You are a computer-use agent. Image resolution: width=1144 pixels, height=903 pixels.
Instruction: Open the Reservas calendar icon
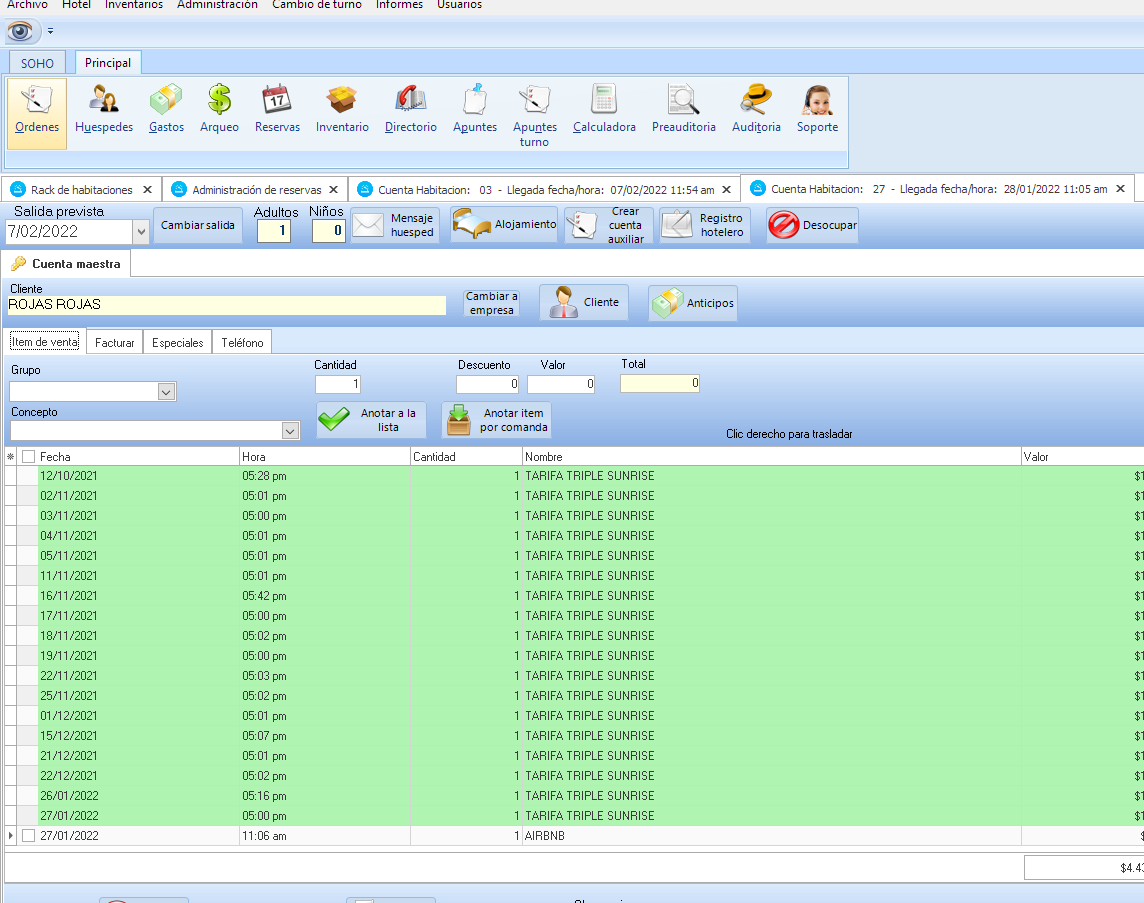pos(277,101)
